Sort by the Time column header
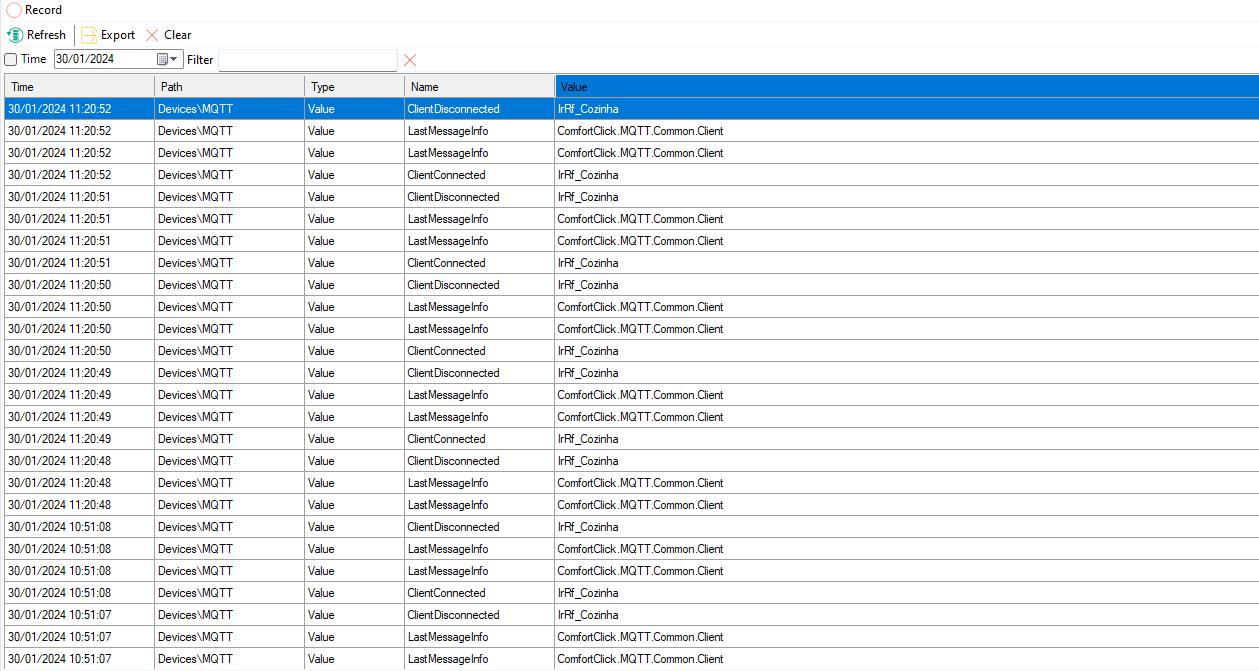 coord(79,87)
